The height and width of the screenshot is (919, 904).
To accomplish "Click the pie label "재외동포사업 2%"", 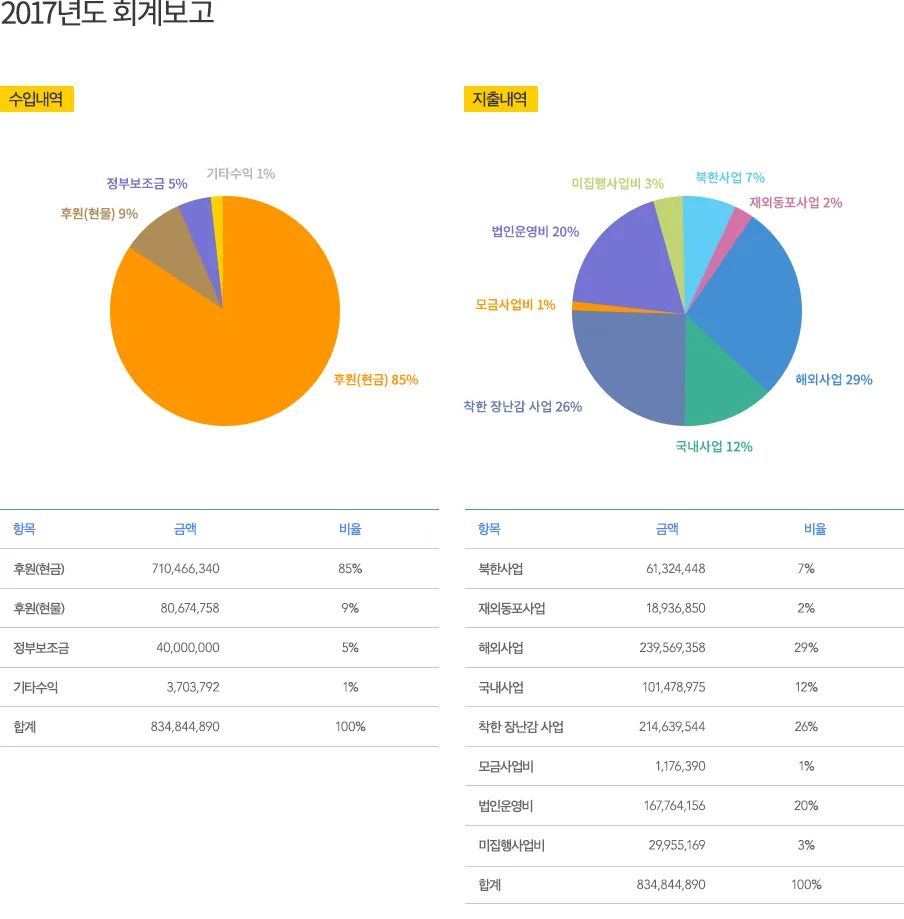I will click(x=796, y=203).
